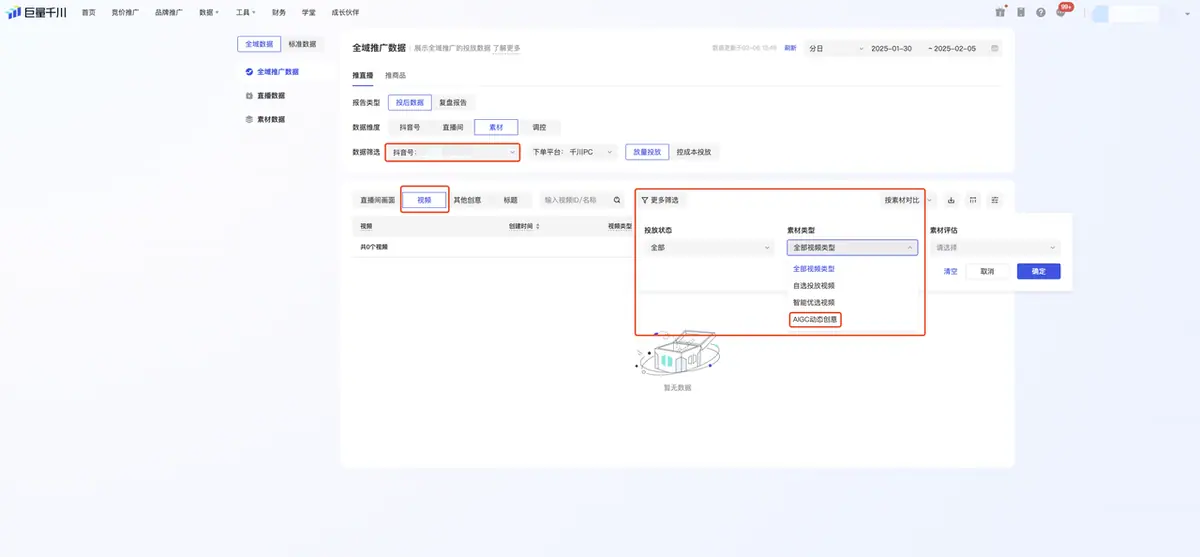Open 学堂 in top navigation
Image resolution: width=1200 pixels, height=557 pixels.
309,12
